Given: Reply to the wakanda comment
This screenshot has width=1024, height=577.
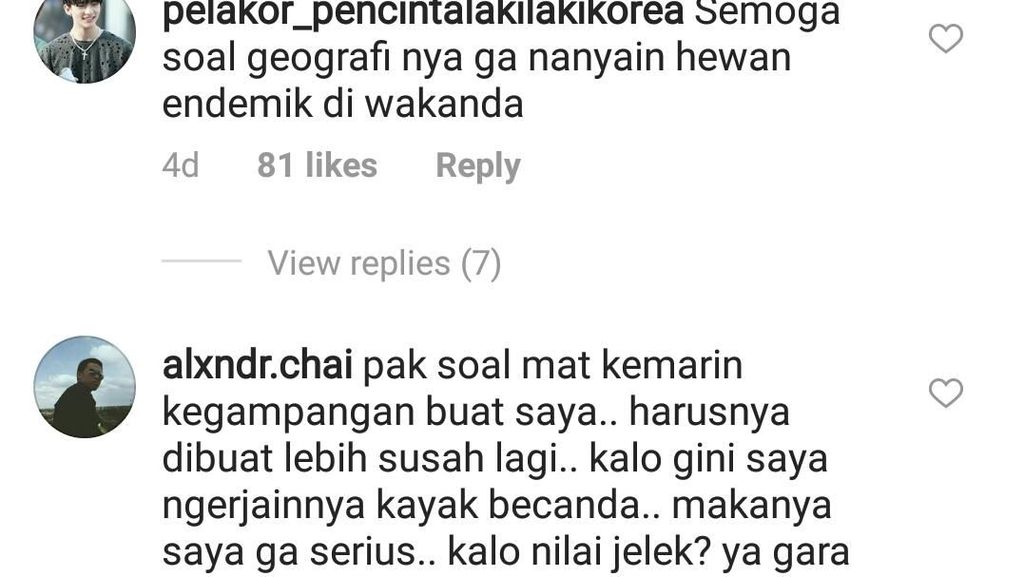Looking at the screenshot, I should tap(478, 166).
